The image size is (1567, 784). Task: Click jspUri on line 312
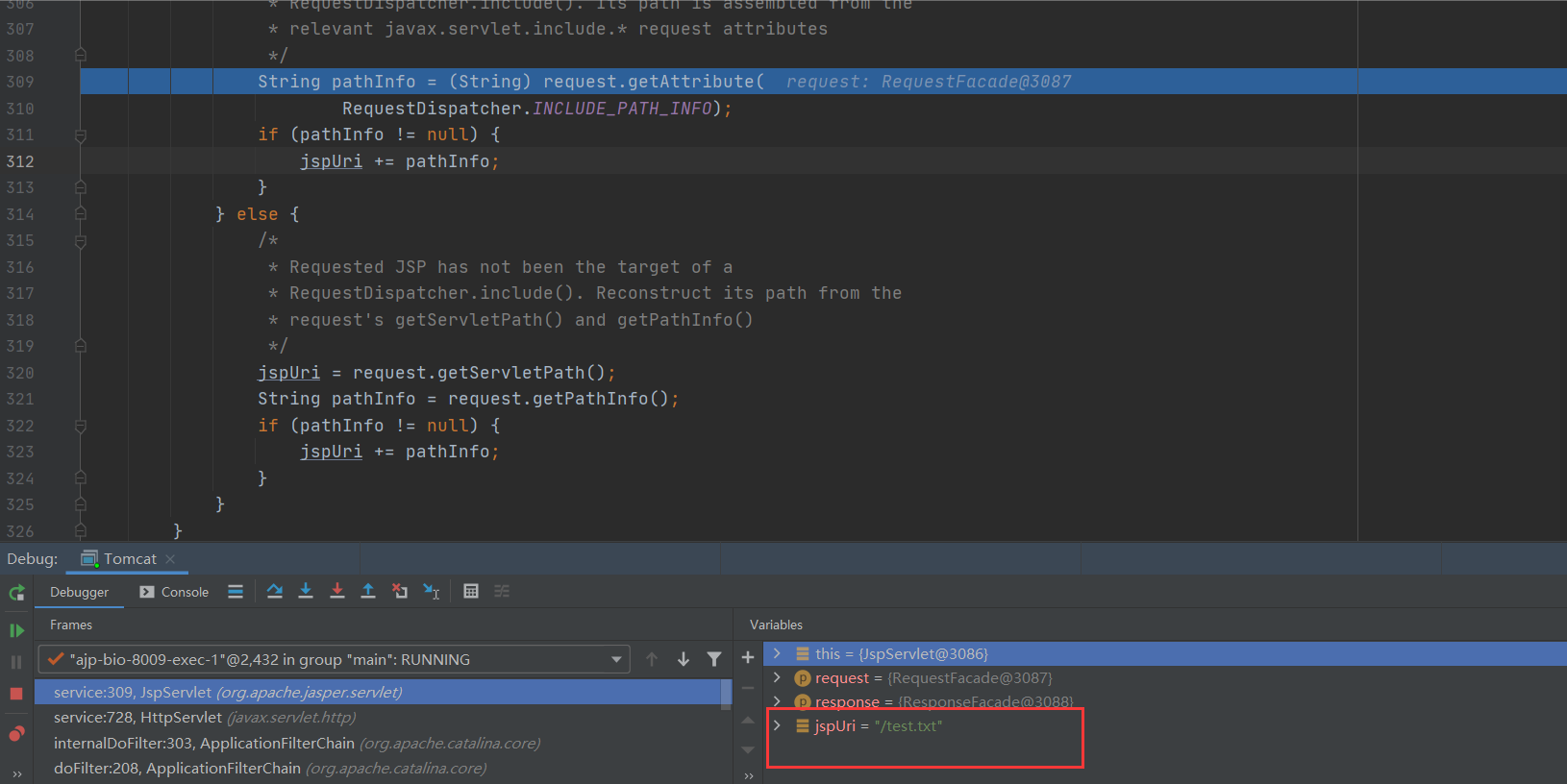[331, 161]
